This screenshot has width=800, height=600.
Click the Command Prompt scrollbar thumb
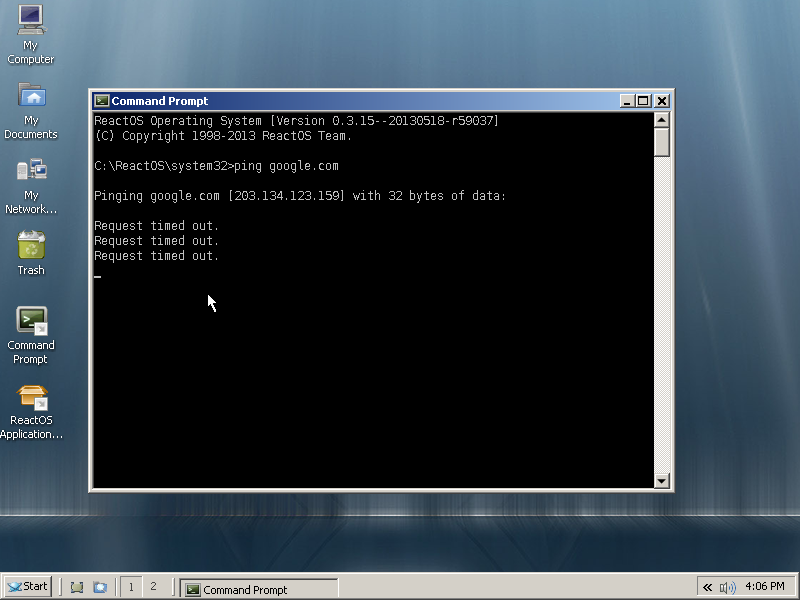coord(661,142)
